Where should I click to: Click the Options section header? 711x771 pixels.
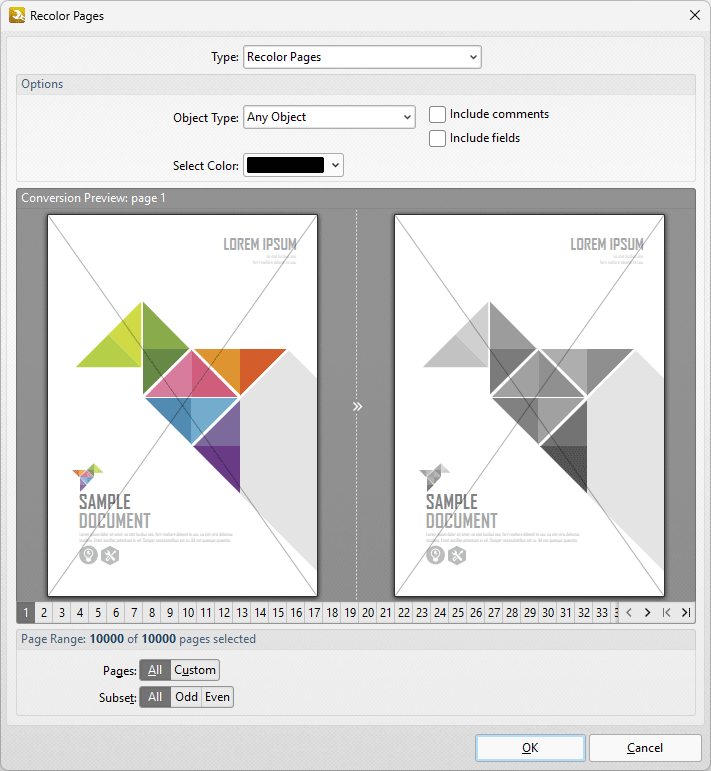click(356, 84)
